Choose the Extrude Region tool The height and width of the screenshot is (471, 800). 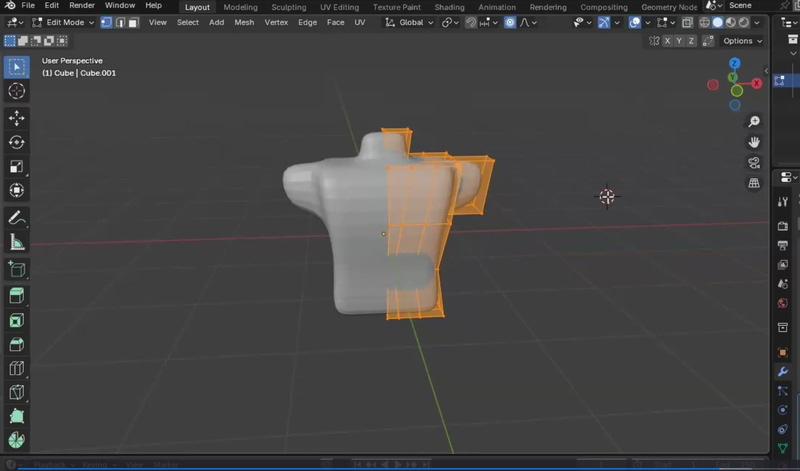(17, 296)
